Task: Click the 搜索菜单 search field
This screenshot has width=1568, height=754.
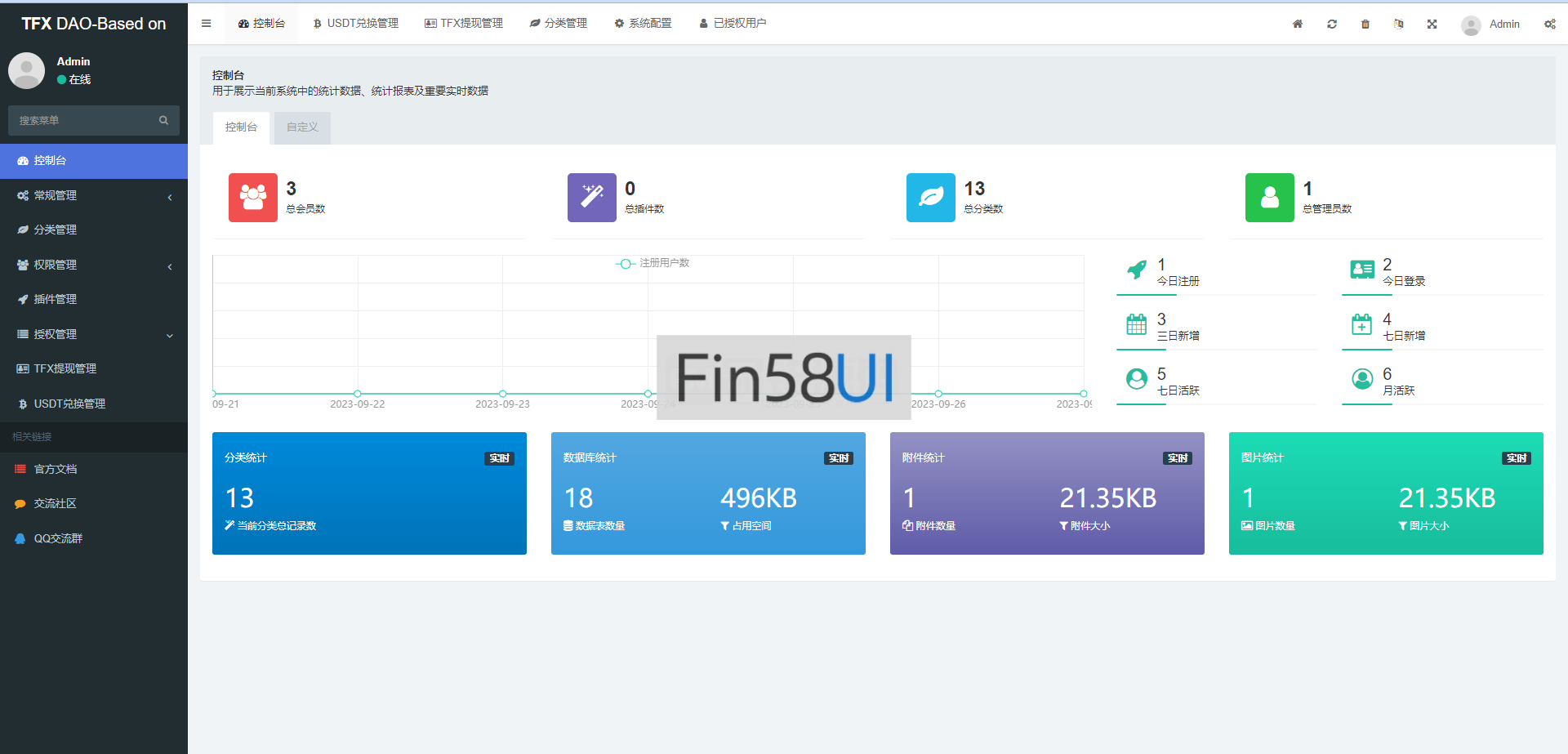Action: click(86, 120)
